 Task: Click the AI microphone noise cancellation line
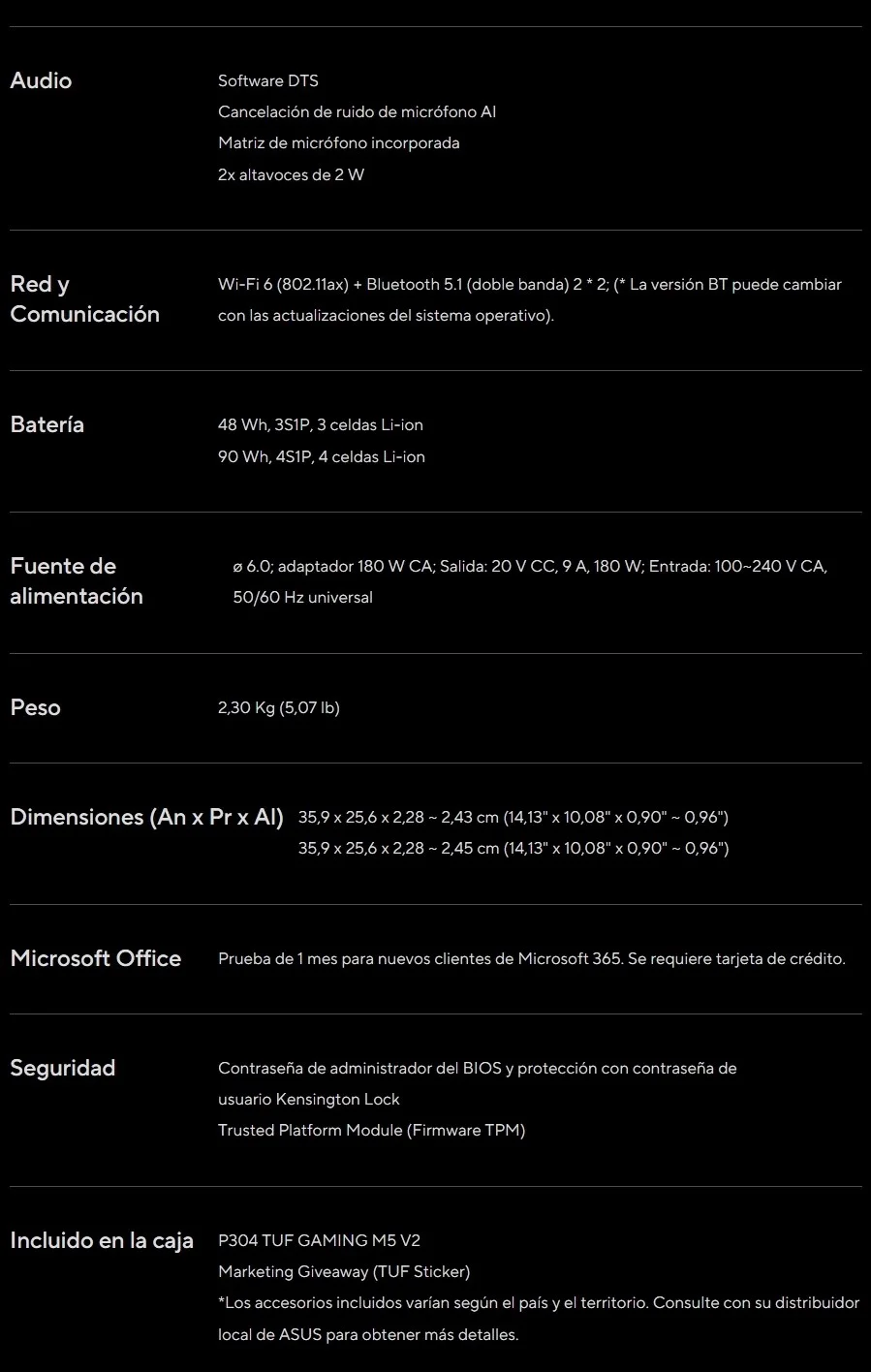(357, 111)
